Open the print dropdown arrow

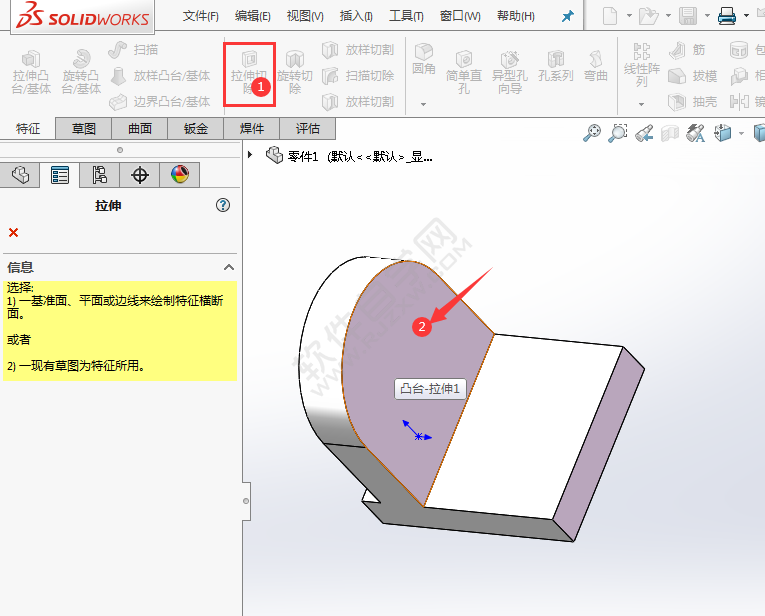[746, 16]
